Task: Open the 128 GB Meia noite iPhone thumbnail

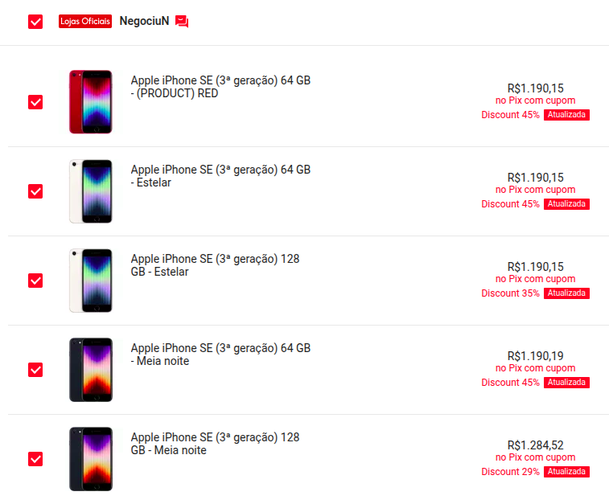Action: pyautogui.click(x=91, y=459)
